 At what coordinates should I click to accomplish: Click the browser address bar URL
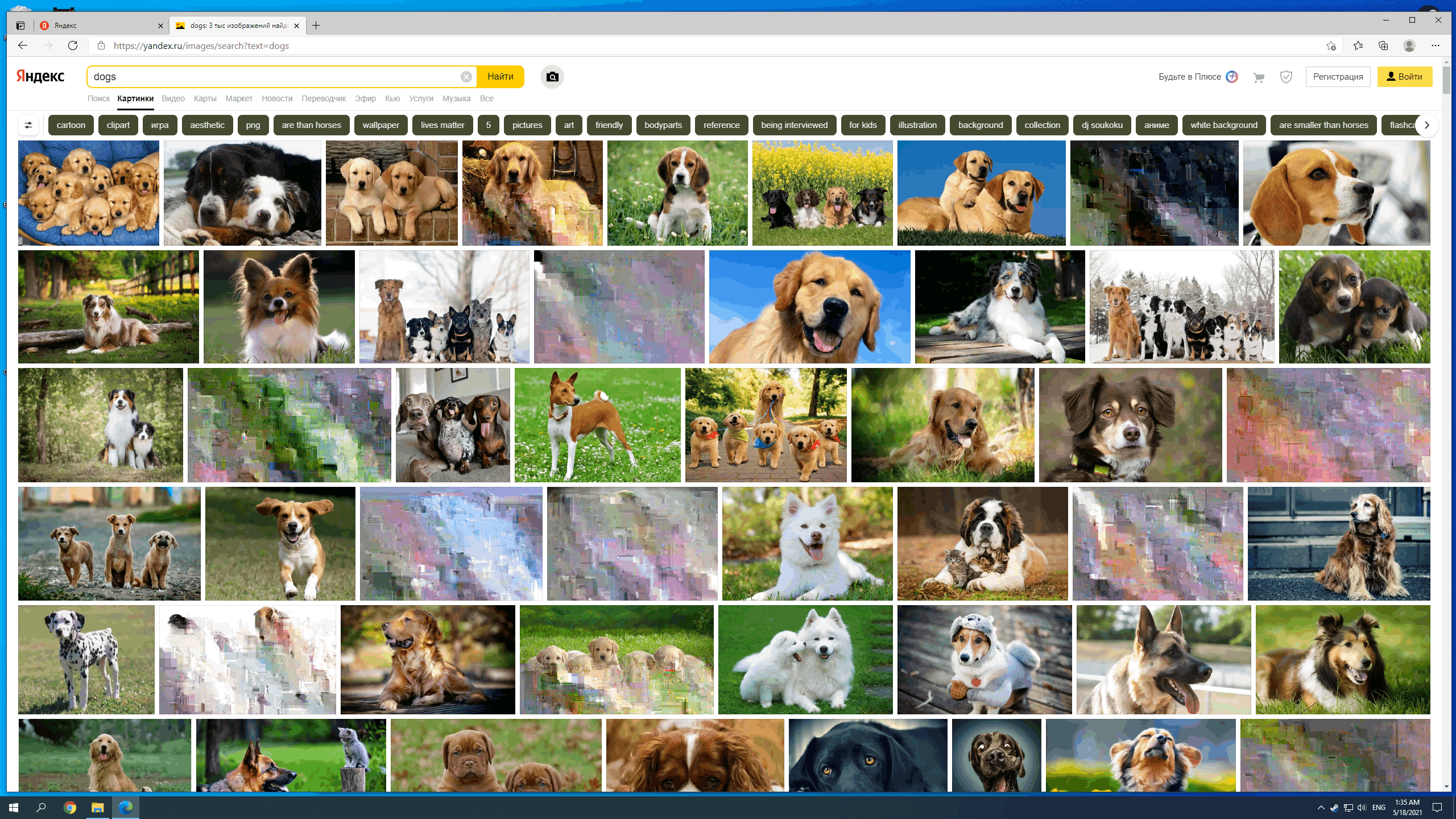pos(201,45)
